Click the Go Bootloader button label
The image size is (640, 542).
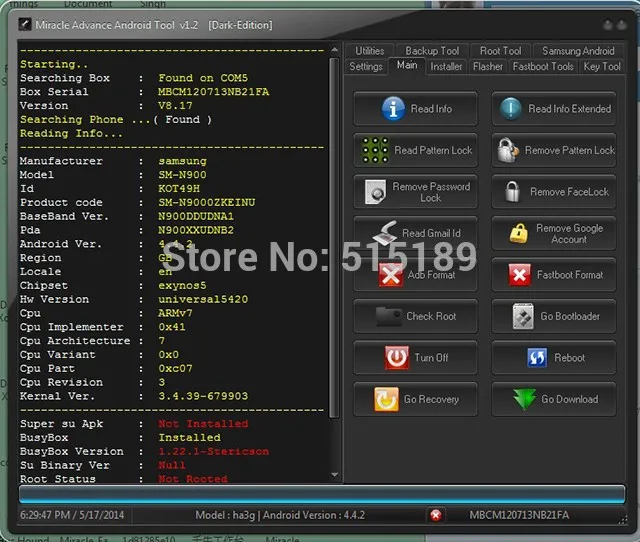(570, 316)
